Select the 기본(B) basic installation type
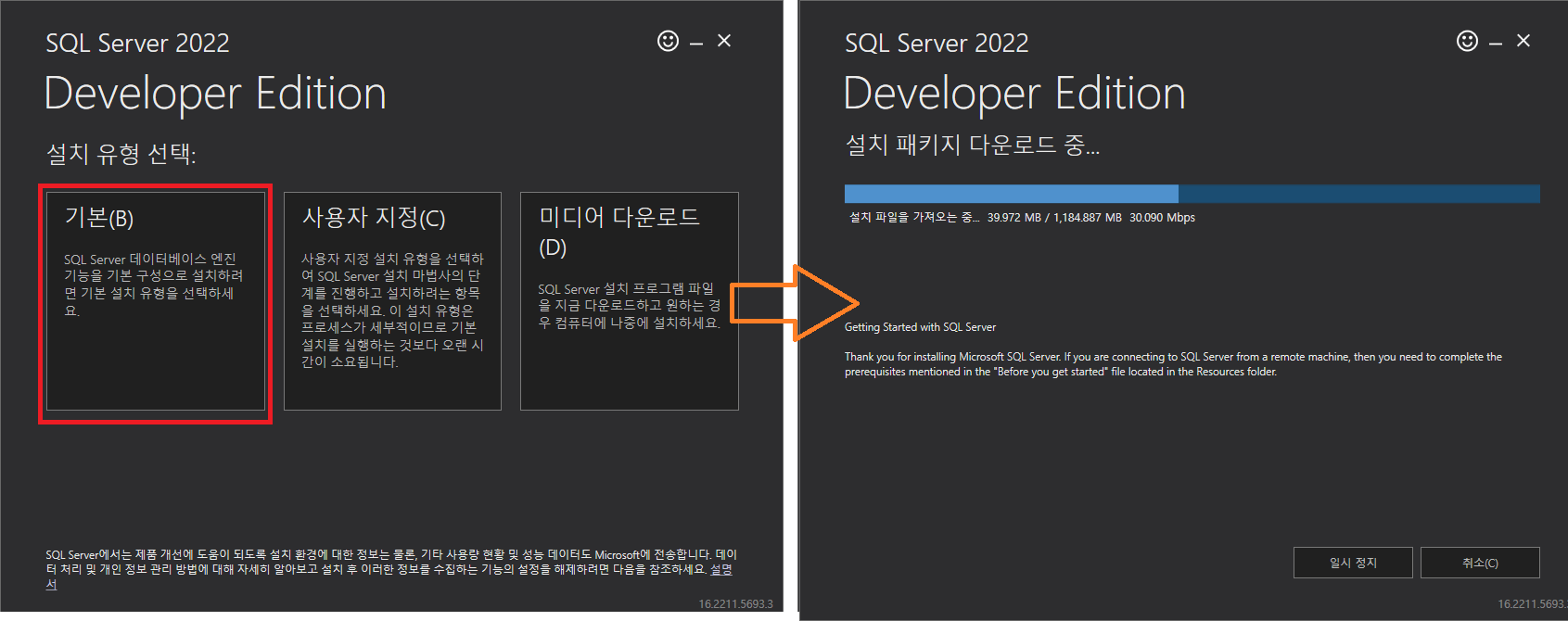Image resolution: width=1568 pixels, height=621 pixels. click(156, 301)
